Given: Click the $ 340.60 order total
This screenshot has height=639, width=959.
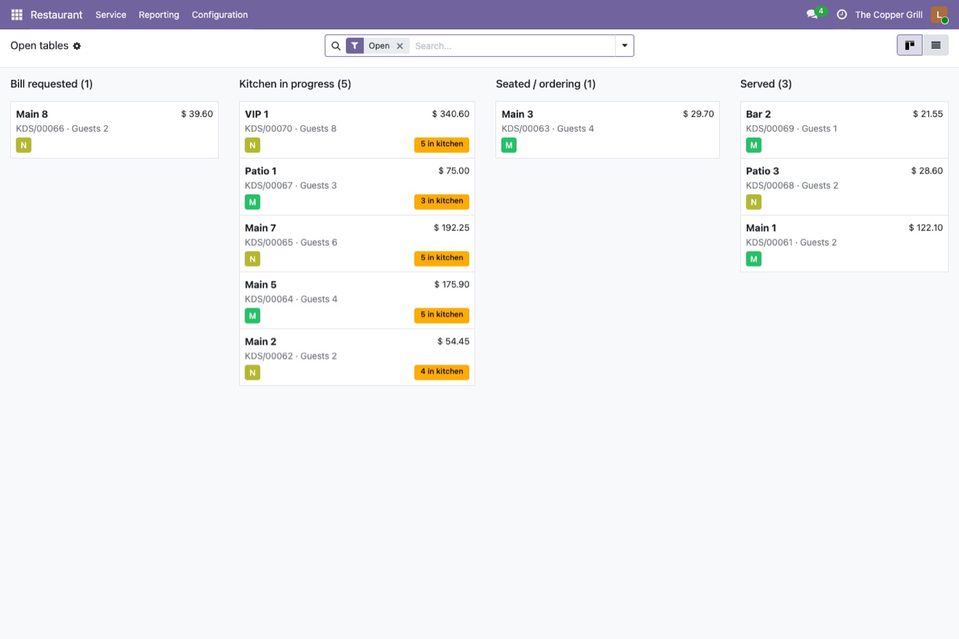Looking at the screenshot, I should point(451,114).
